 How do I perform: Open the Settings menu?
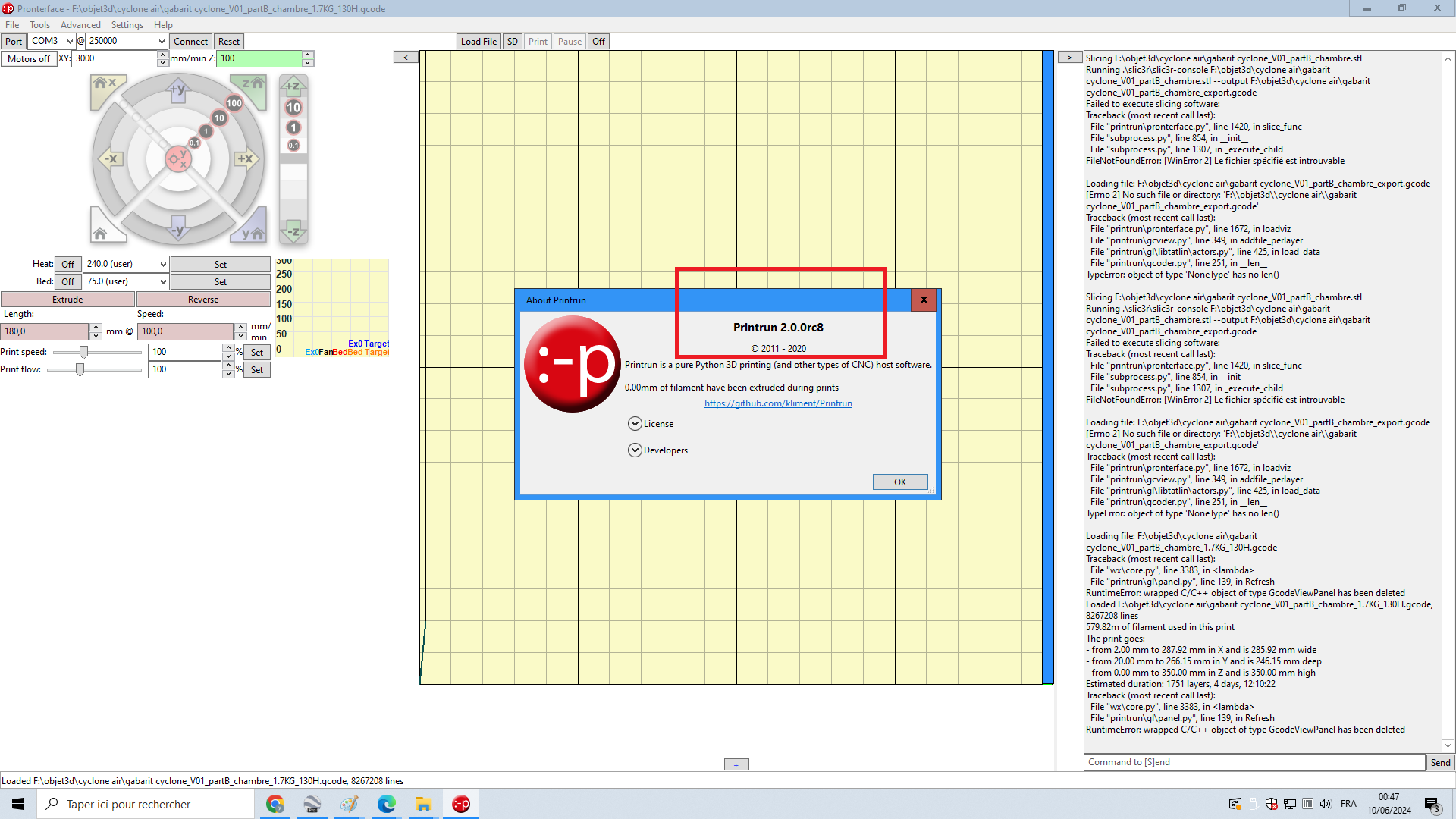(127, 25)
